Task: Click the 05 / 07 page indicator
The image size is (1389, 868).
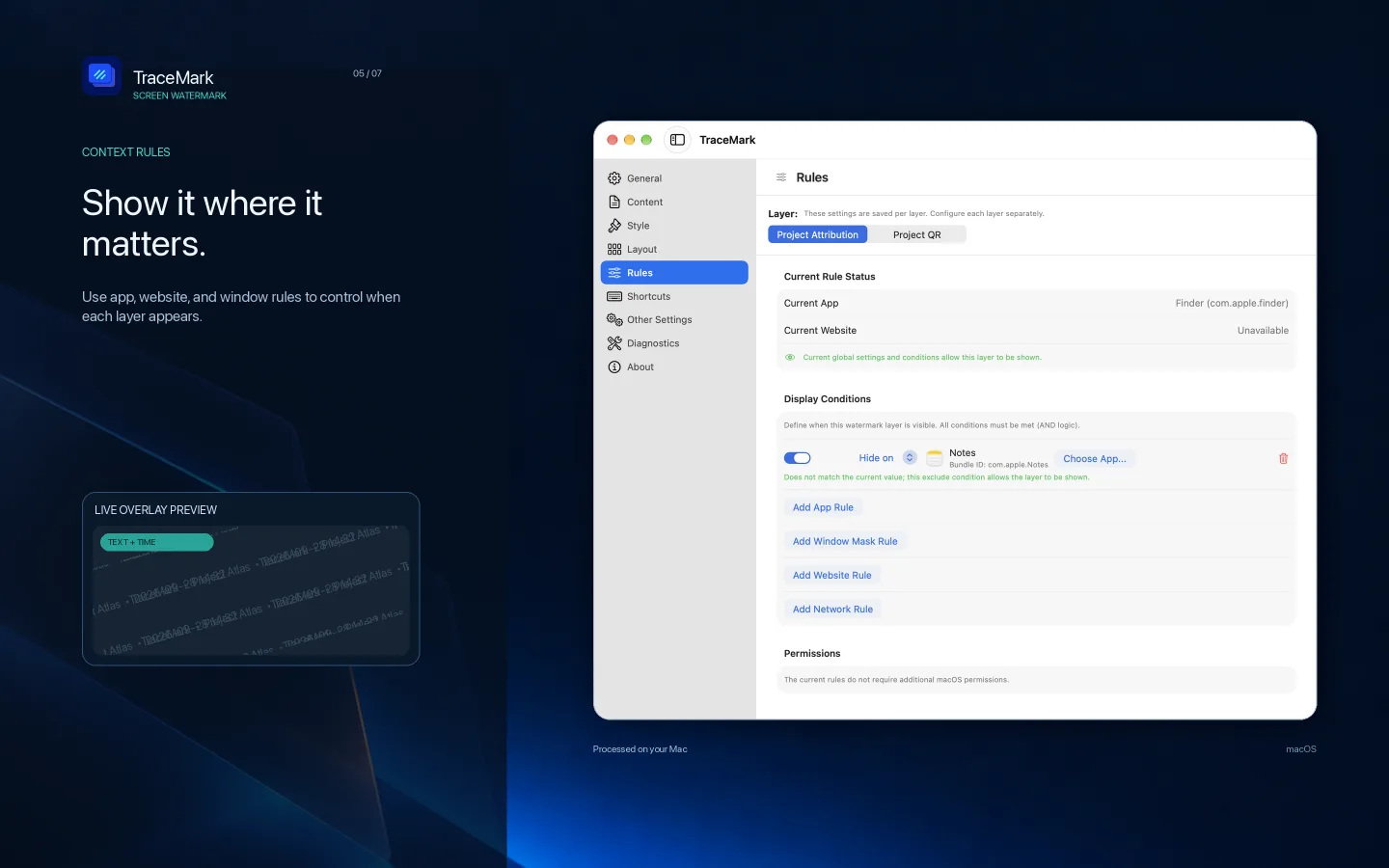Action: click(x=368, y=73)
